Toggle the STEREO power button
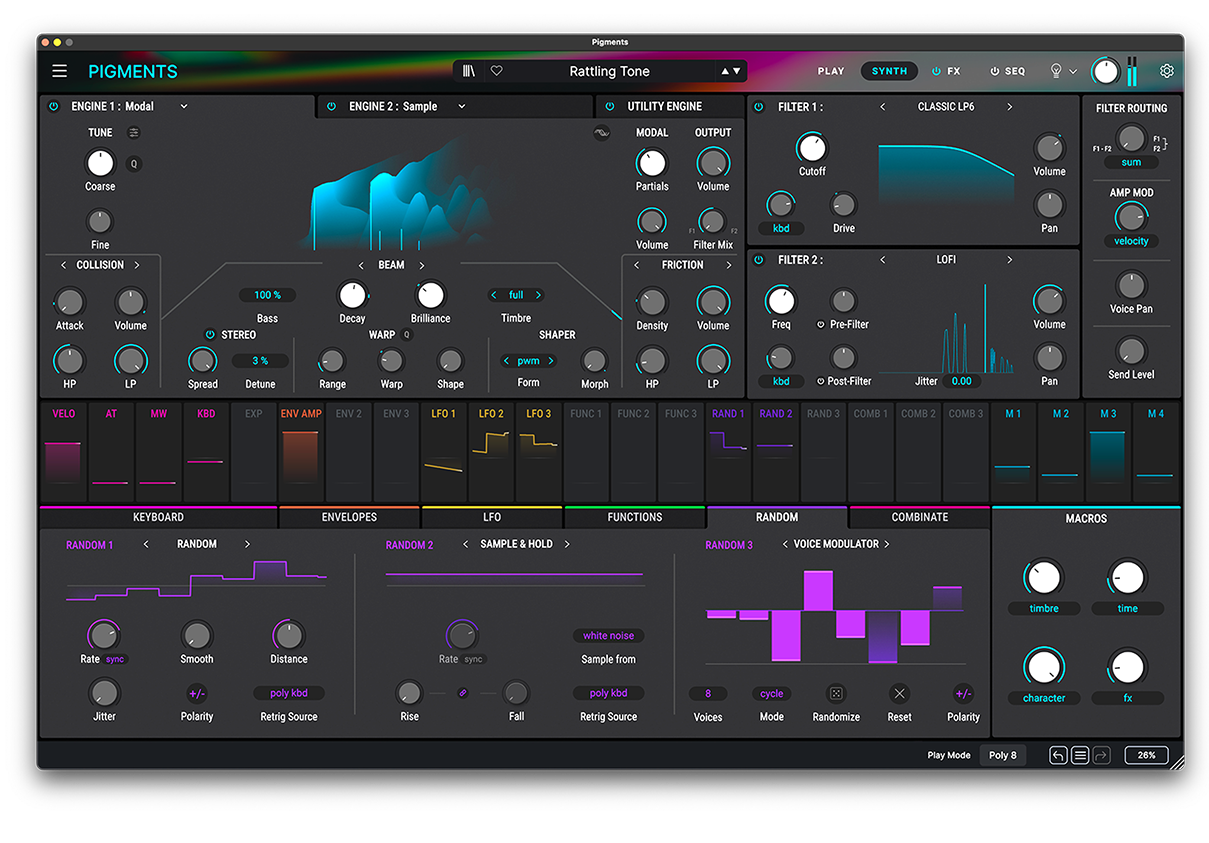This screenshot has width=1209, height=843. coord(210,335)
